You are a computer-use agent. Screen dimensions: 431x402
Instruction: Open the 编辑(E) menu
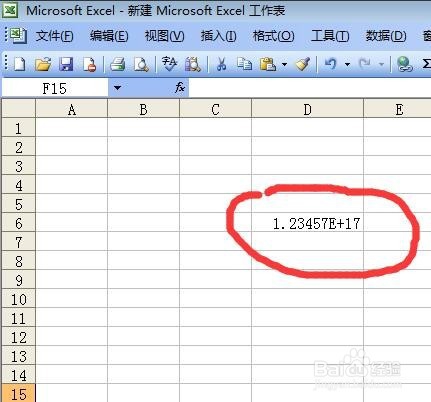[x=109, y=36]
